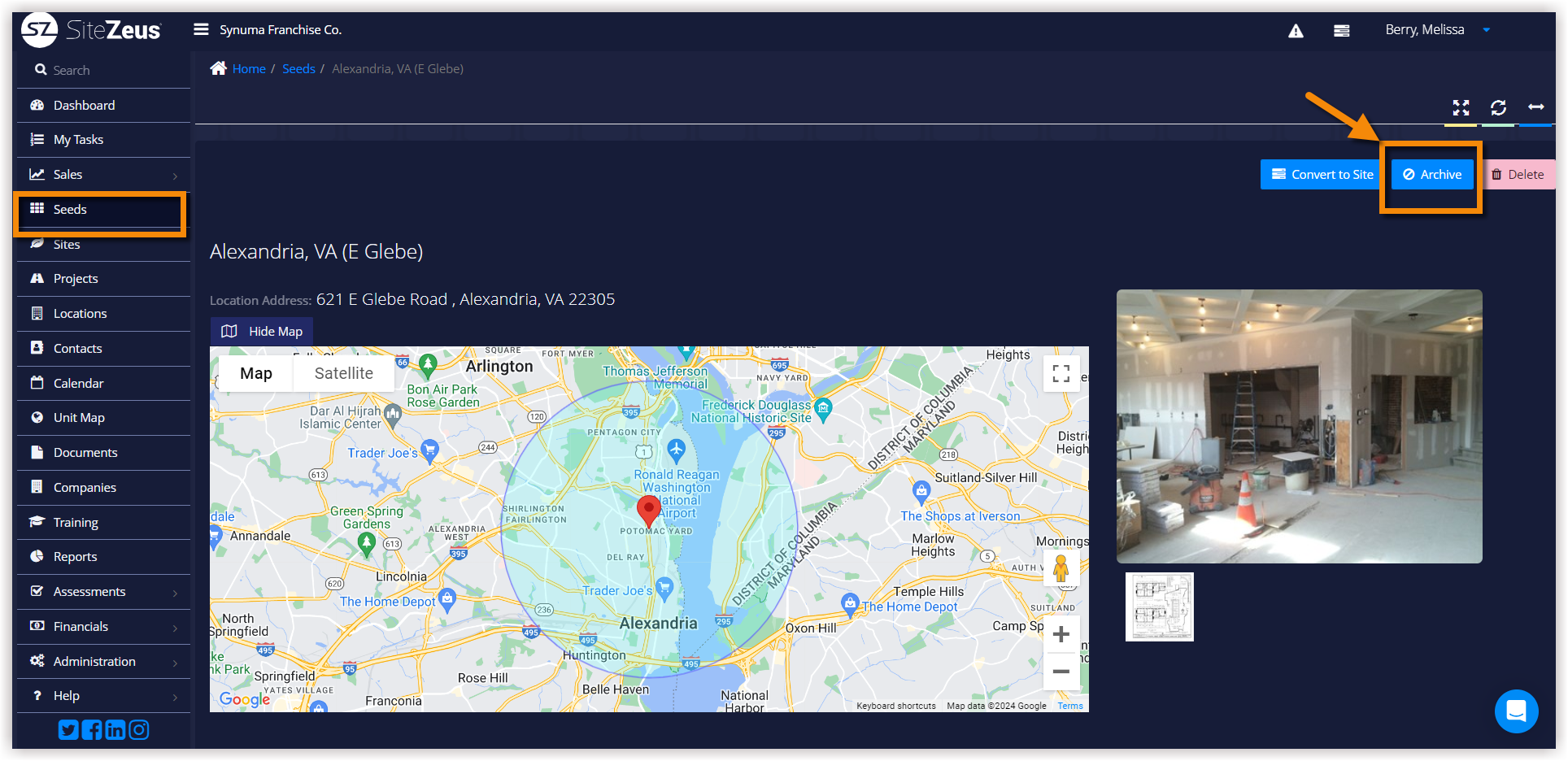Expand the Administration submenu
The height and width of the screenshot is (761, 1568).
102,662
